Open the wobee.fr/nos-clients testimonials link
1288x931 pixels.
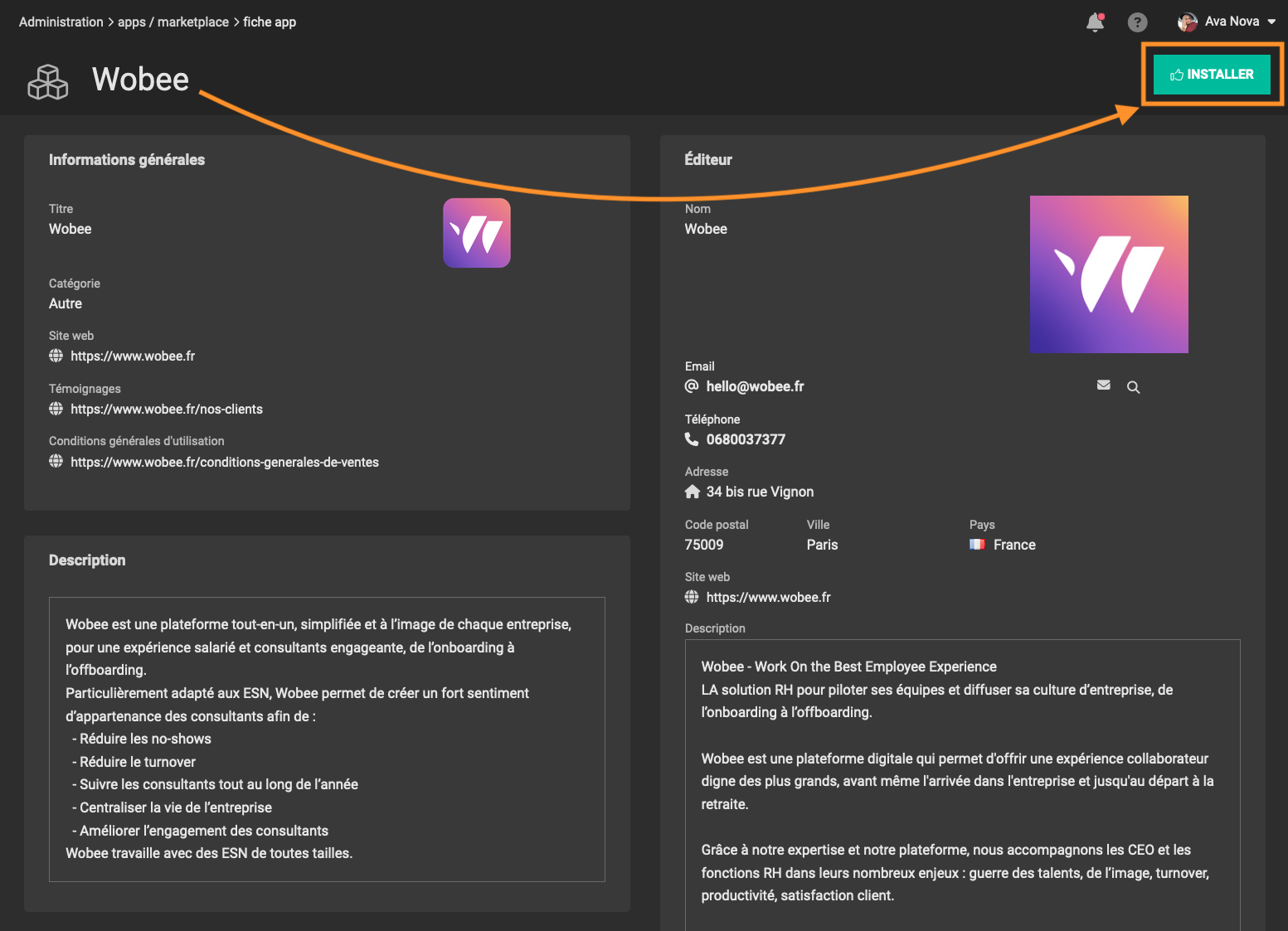coord(167,409)
